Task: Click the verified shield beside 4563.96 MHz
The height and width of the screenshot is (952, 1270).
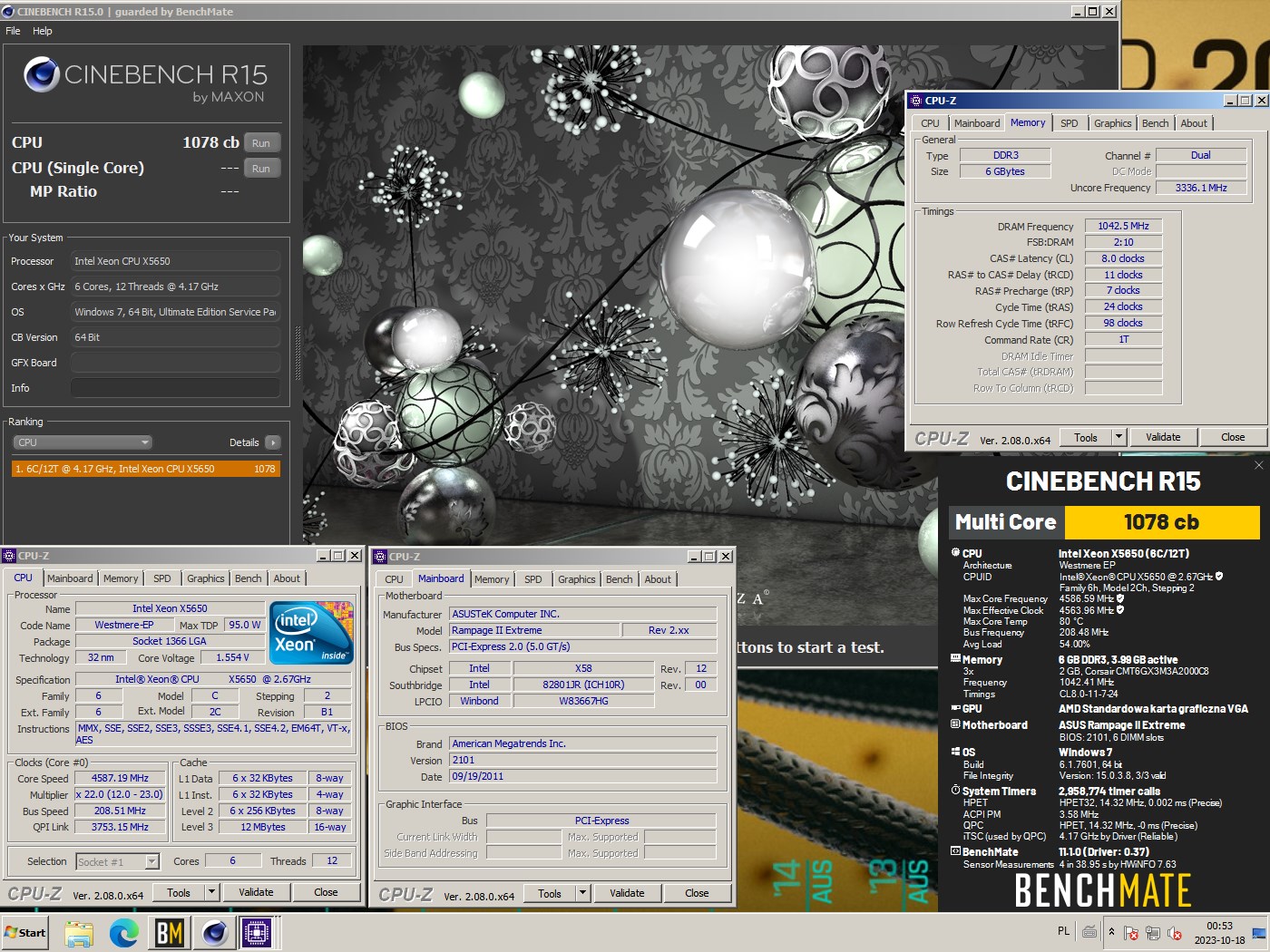Action: point(1120,609)
